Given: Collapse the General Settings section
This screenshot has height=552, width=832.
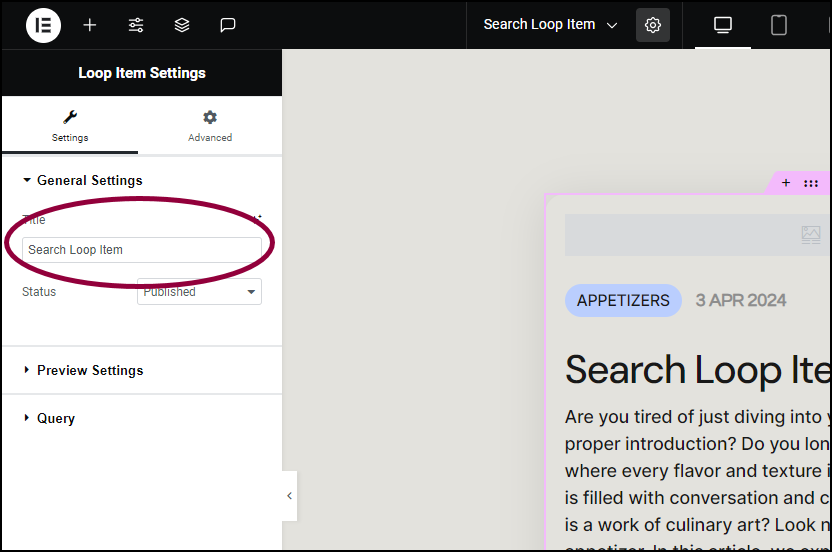Looking at the screenshot, I should coord(82,180).
